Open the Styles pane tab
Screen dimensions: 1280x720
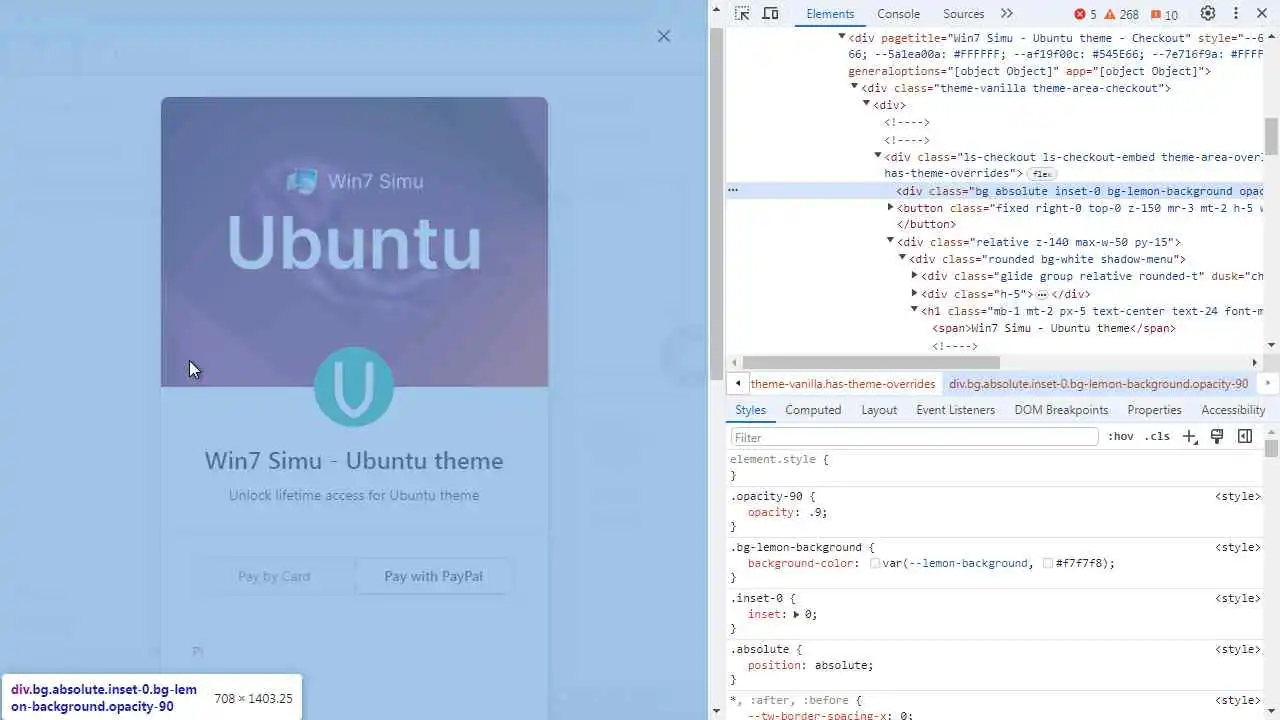(750, 410)
